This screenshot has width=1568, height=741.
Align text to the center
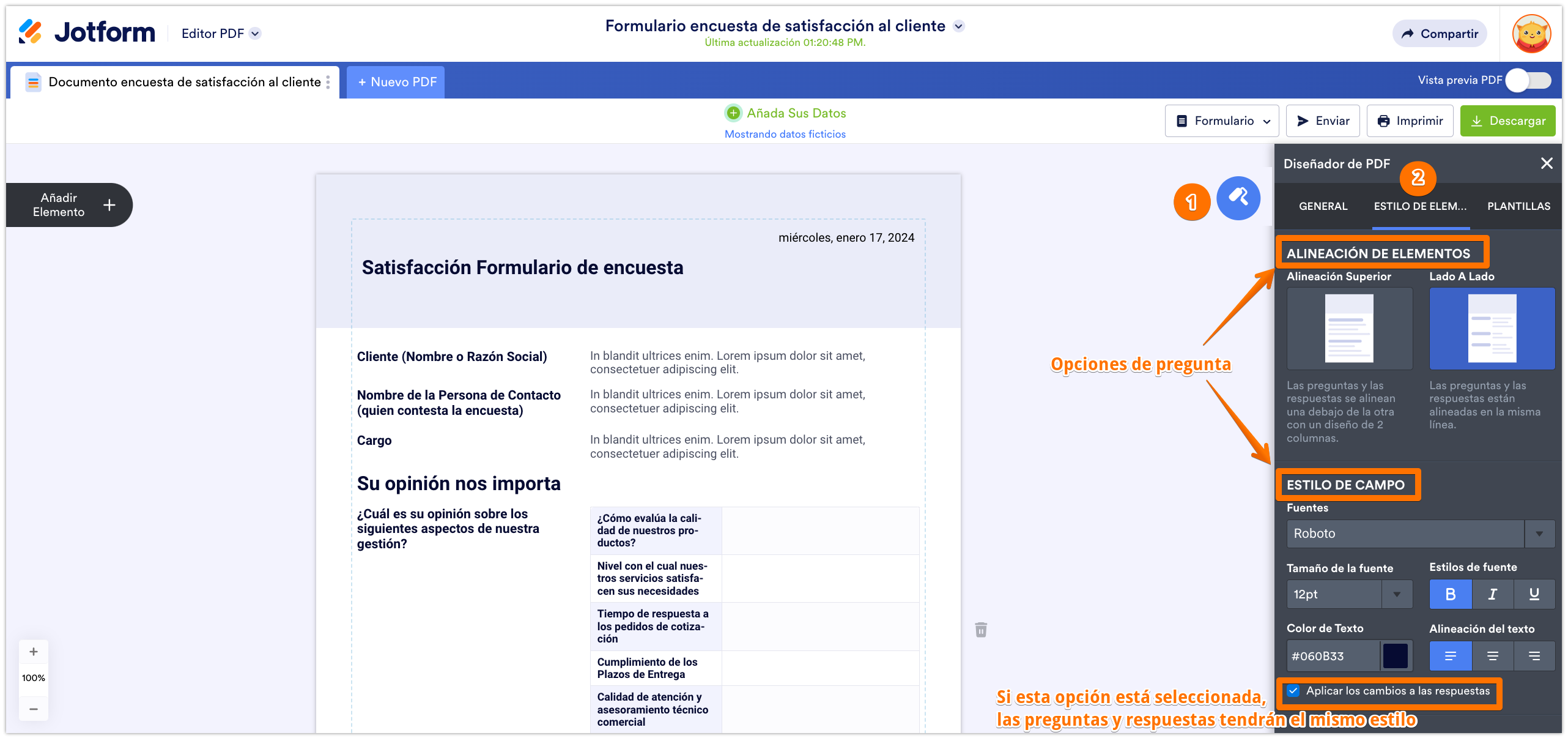[x=1492, y=656]
